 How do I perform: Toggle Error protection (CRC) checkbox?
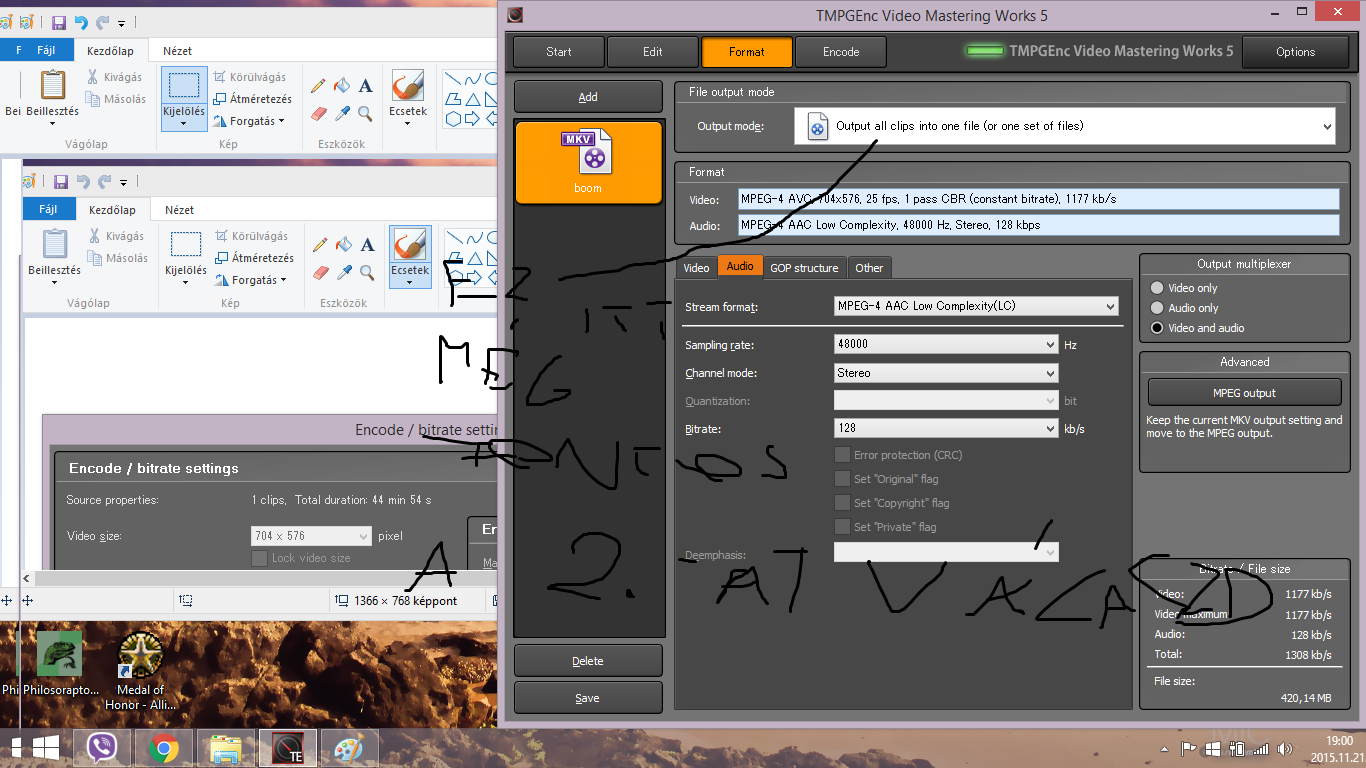click(842, 455)
